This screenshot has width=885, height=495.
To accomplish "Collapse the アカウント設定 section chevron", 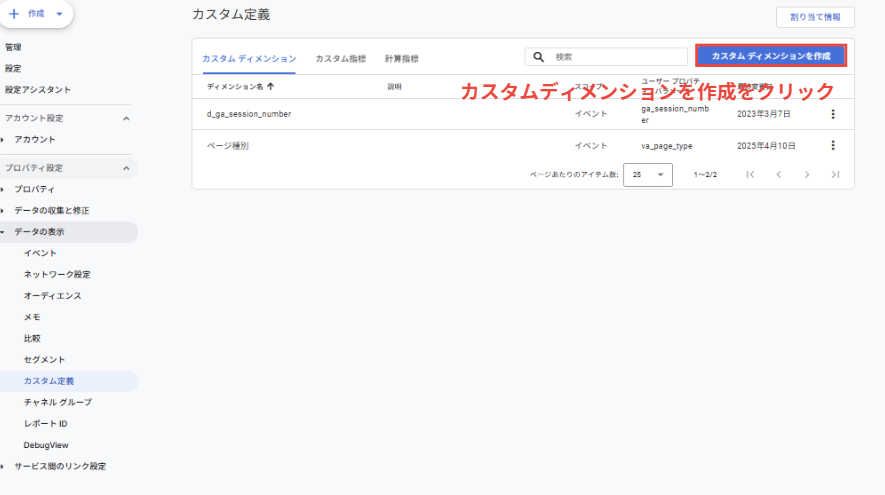I will [x=126, y=119].
